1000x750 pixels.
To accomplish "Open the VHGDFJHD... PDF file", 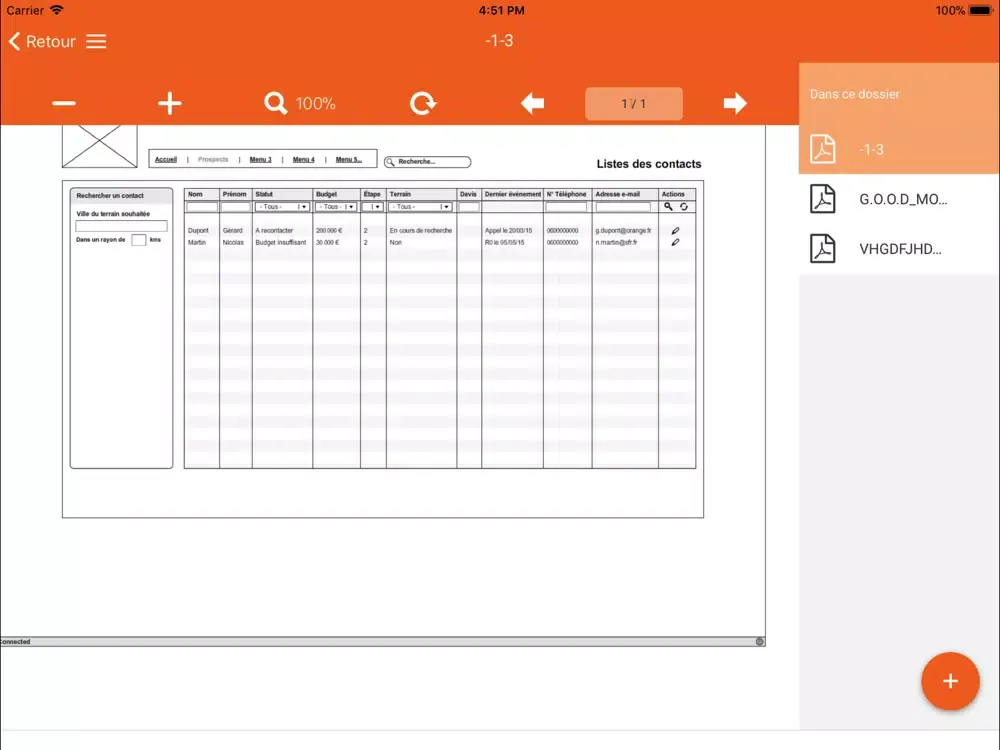I will 899,249.
